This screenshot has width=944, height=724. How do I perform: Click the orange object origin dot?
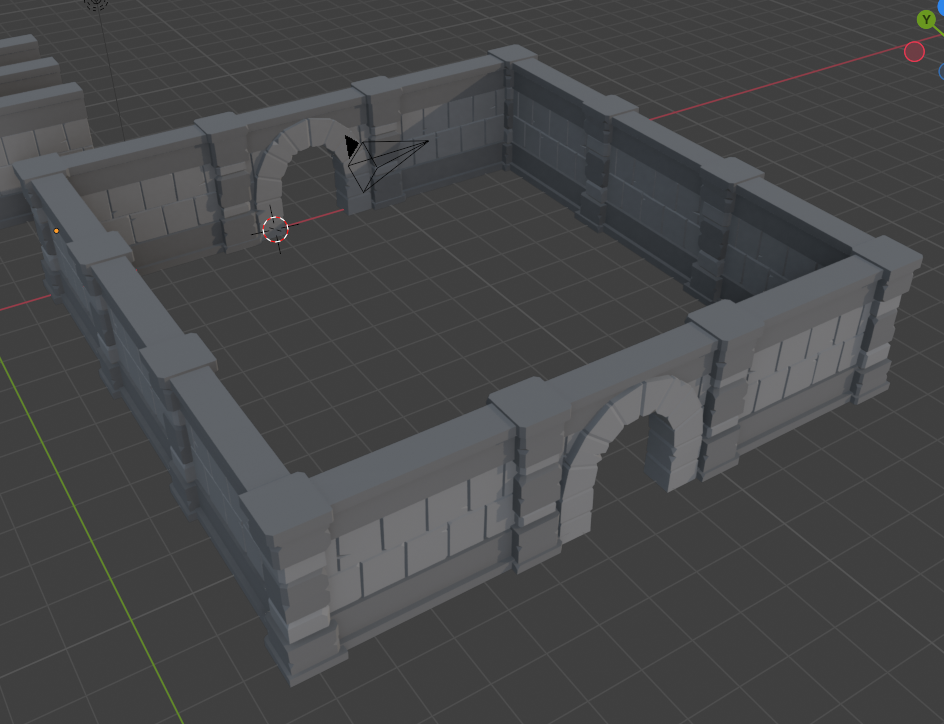pos(57,231)
